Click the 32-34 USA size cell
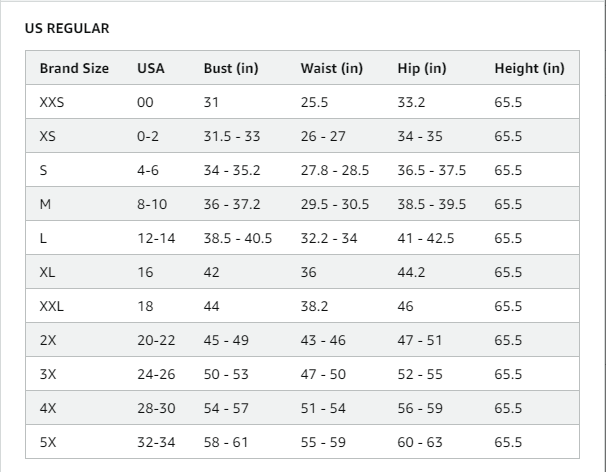 click(156, 441)
